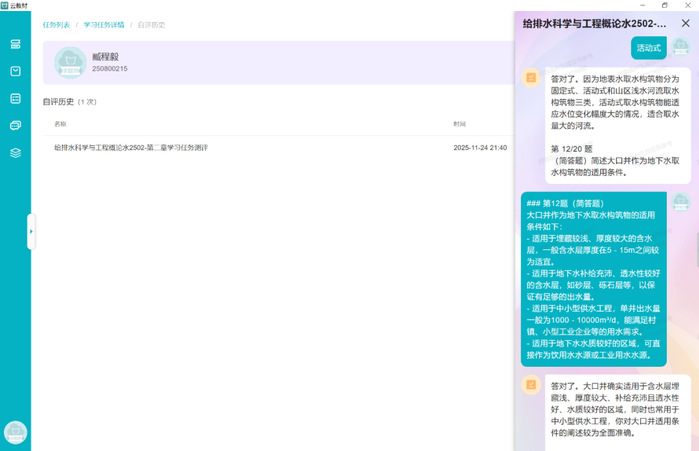This screenshot has height=451, width=699.
Task: Click 戚程毅's profile avatar picture
Action: (x=70, y=63)
